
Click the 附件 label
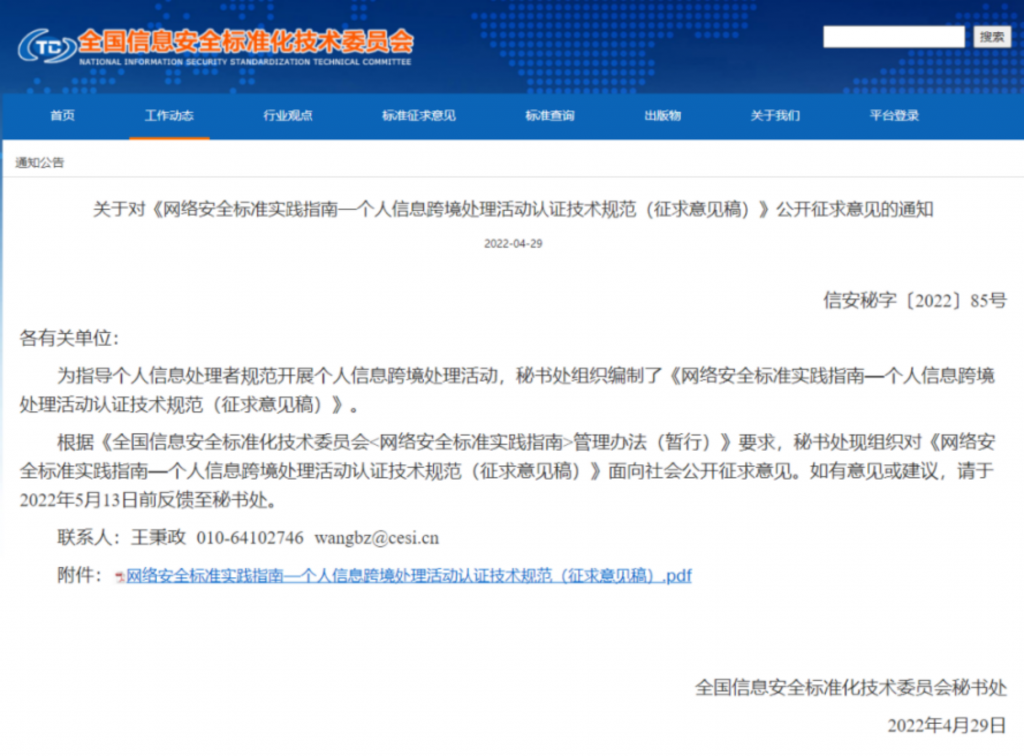pos(80,575)
